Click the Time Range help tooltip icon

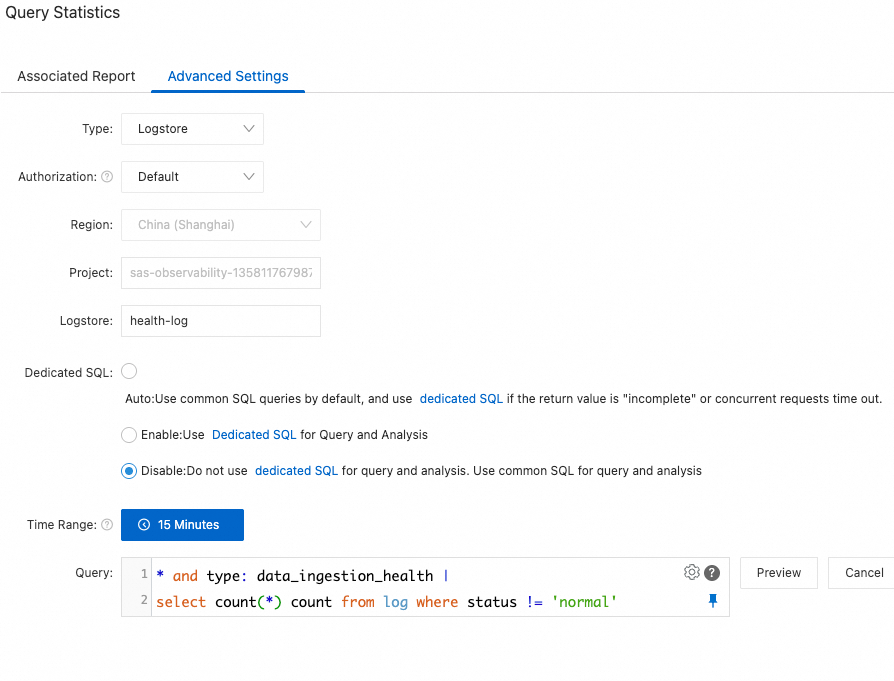[107, 525]
